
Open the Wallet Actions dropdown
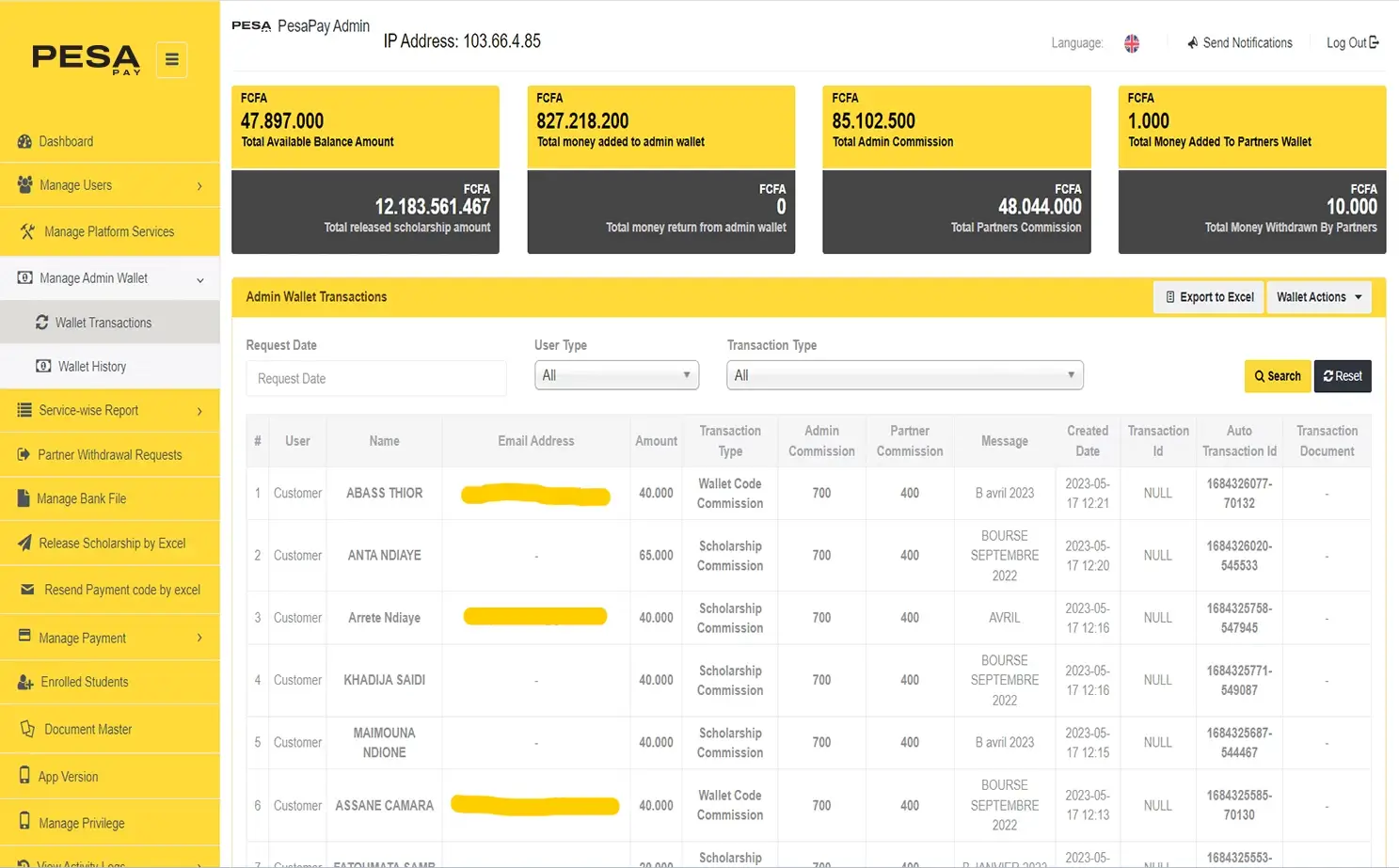click(x=1318, y=297)
